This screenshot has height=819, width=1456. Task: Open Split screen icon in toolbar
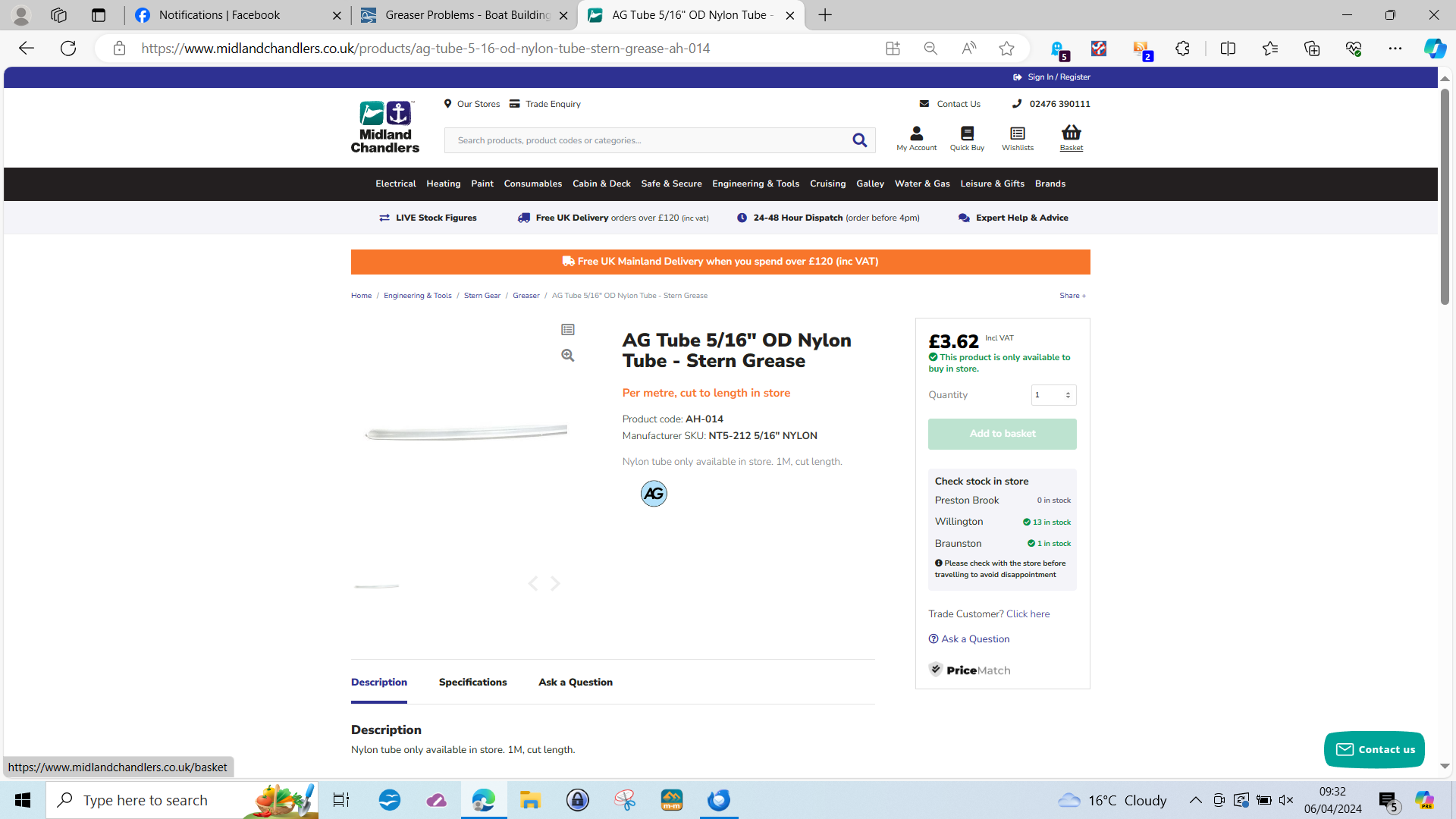point(1228,49)
